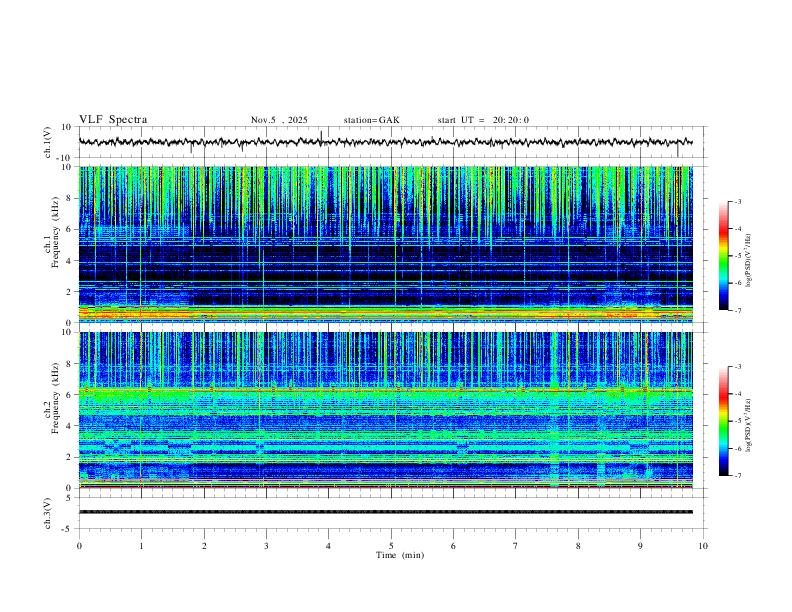This screenshot has width=792, height=612.
Task: Click the ch.2 spectrogram color scale bar
Action: pos(723,421)
